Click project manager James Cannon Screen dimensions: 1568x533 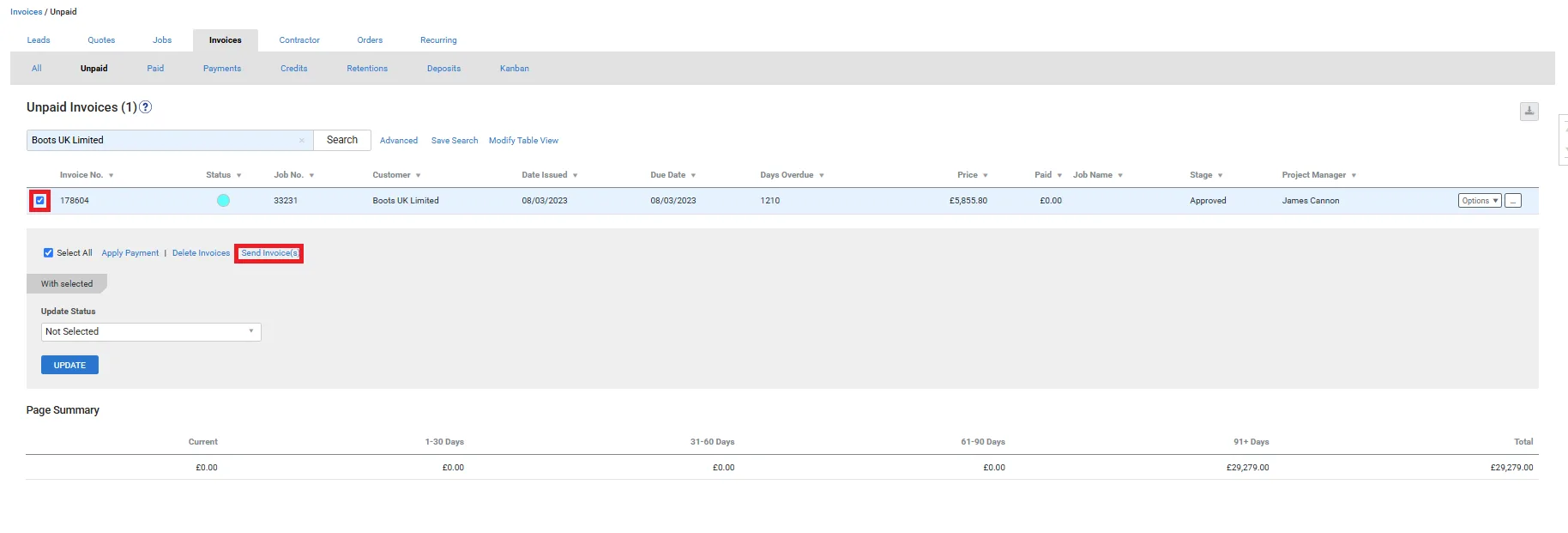pos(1311,201)
